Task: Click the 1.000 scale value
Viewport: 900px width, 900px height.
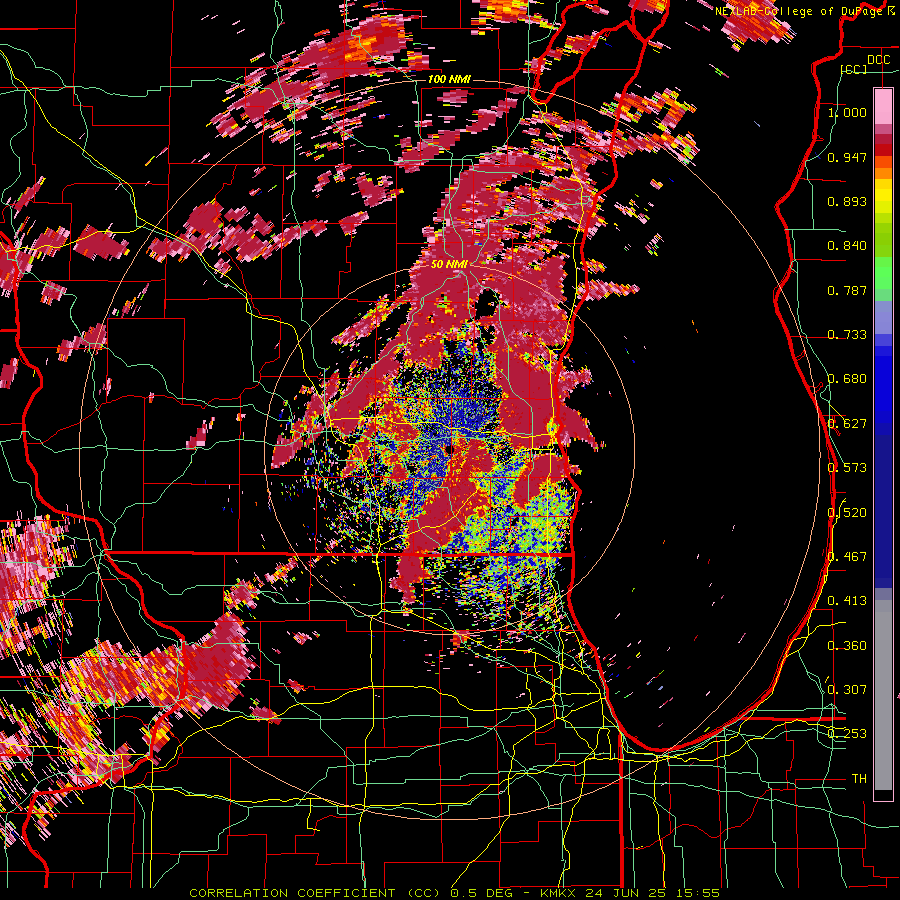Action: 847,113
